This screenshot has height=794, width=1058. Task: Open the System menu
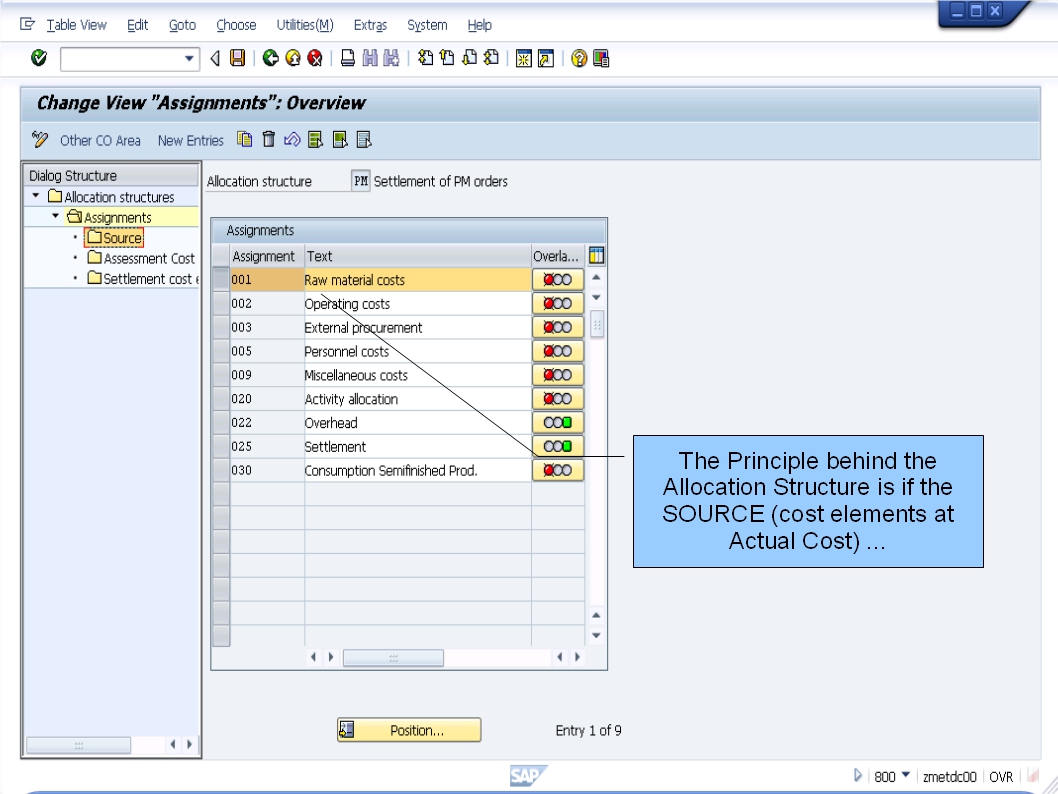coord(427,25)
